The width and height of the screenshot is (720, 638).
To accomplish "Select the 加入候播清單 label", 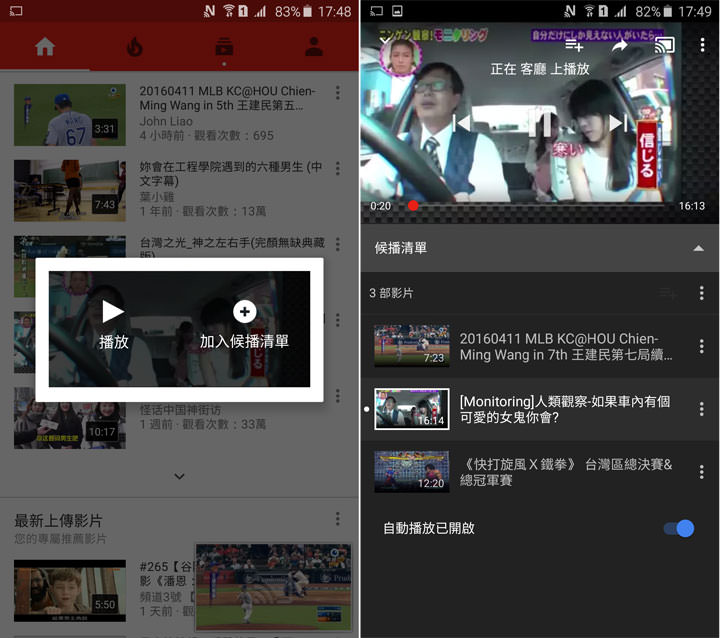I will click(x=244, y=341).
